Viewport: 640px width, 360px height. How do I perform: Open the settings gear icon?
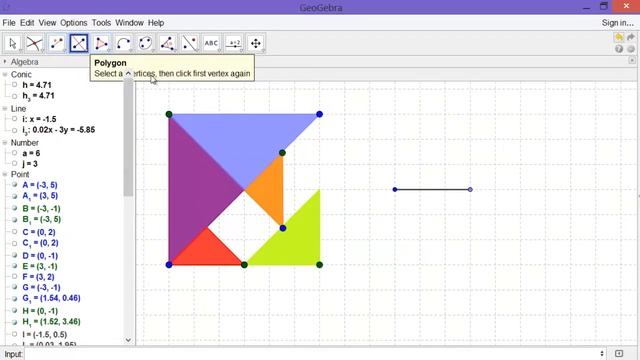click(631, 49)
